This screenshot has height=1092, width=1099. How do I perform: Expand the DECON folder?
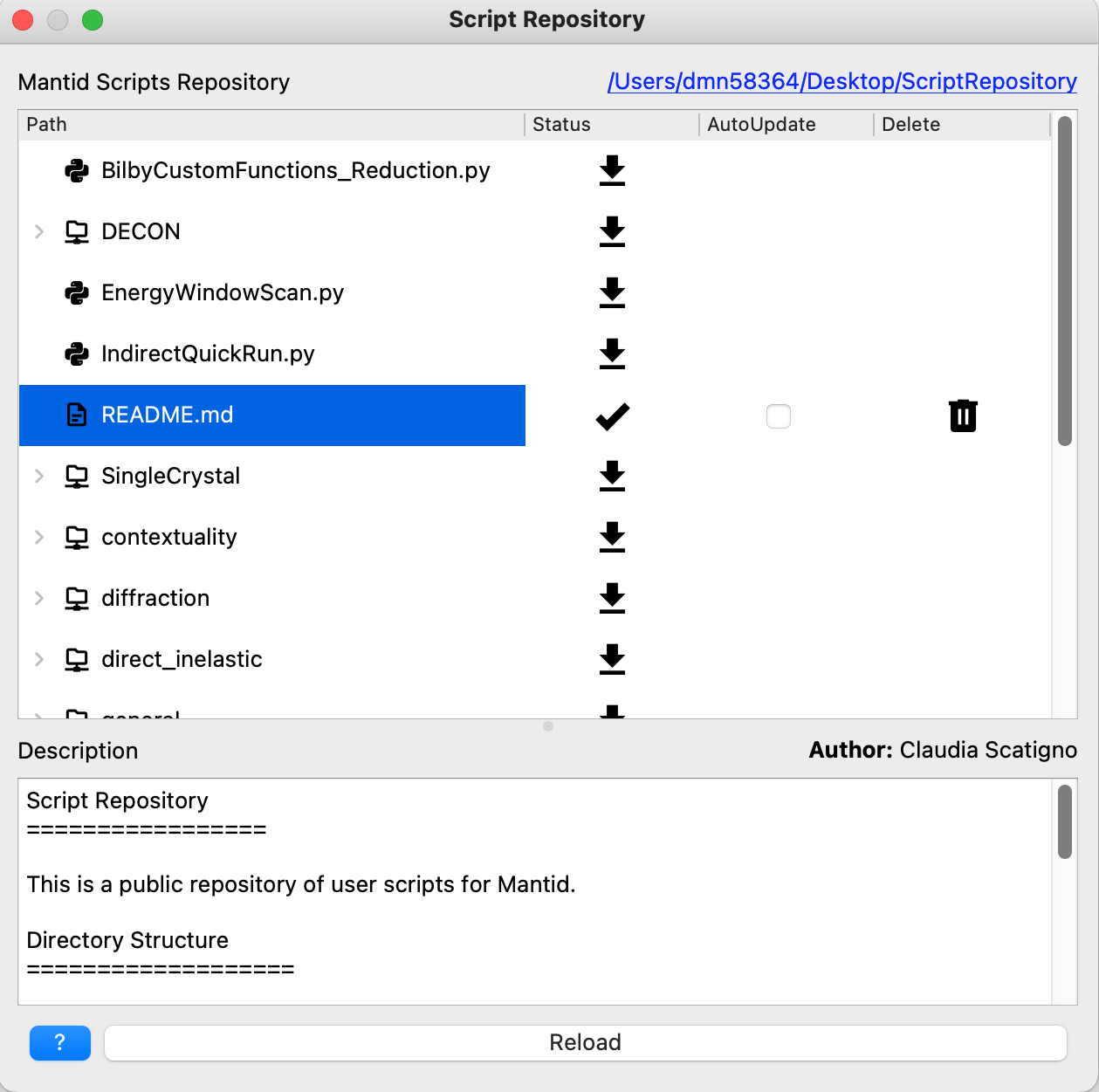(38, 232)
